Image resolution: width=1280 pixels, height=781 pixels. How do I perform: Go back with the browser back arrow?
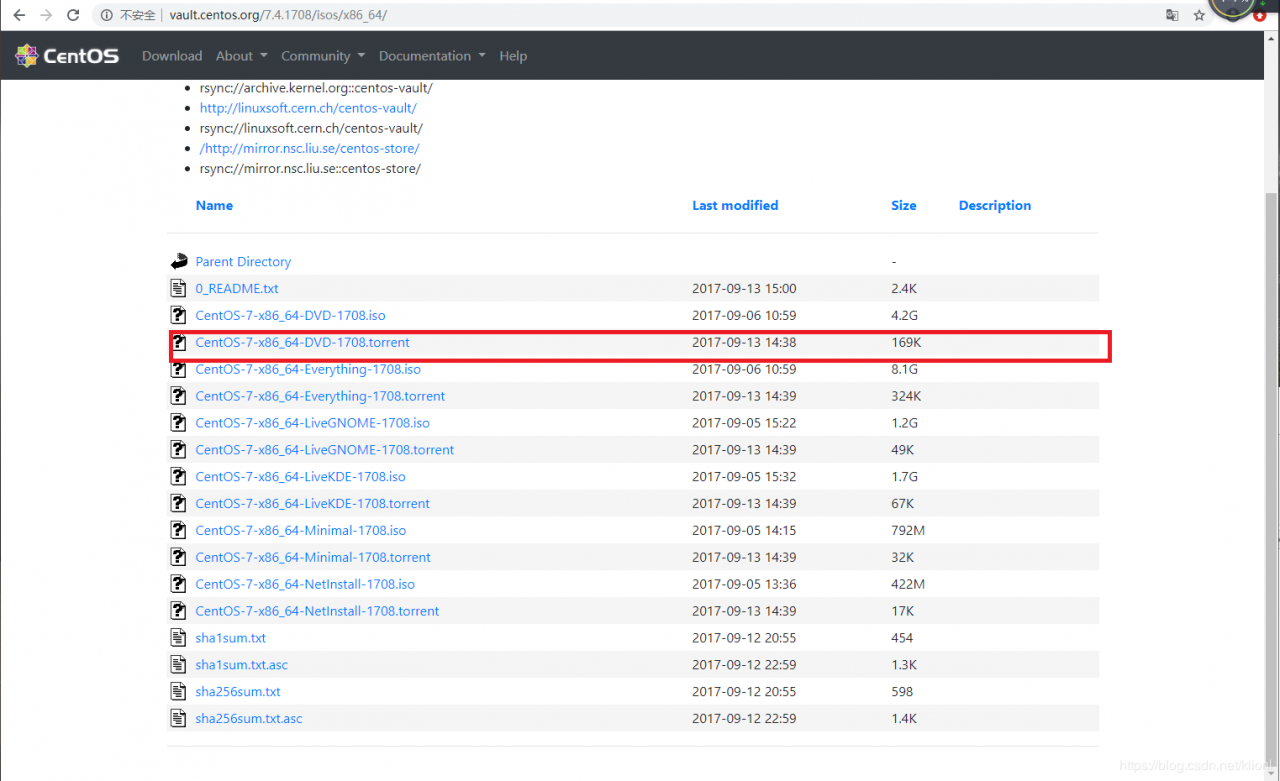pyautogui.click(x=19, y=15)
